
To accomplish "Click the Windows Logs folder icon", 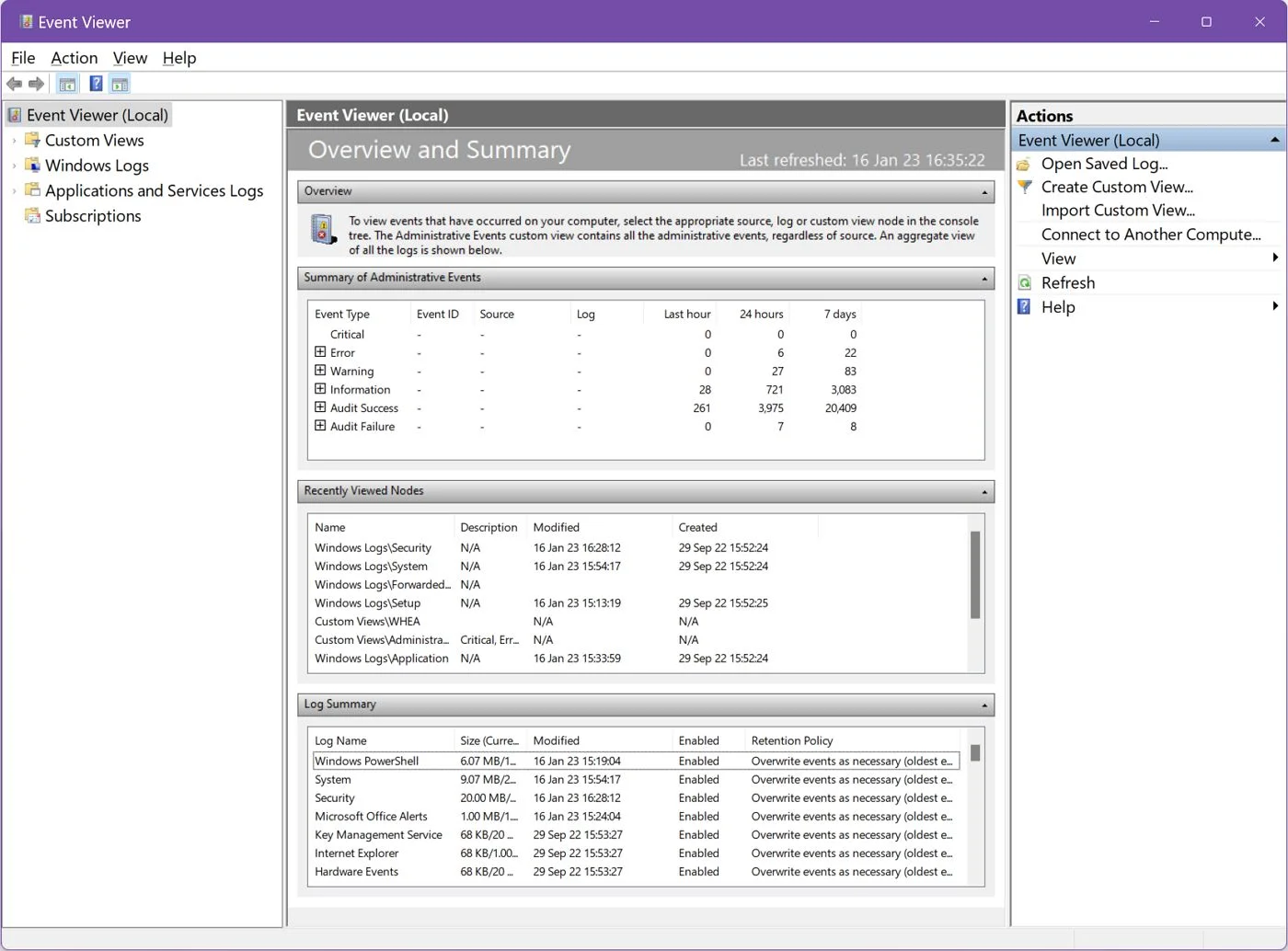I will [32, 165].
